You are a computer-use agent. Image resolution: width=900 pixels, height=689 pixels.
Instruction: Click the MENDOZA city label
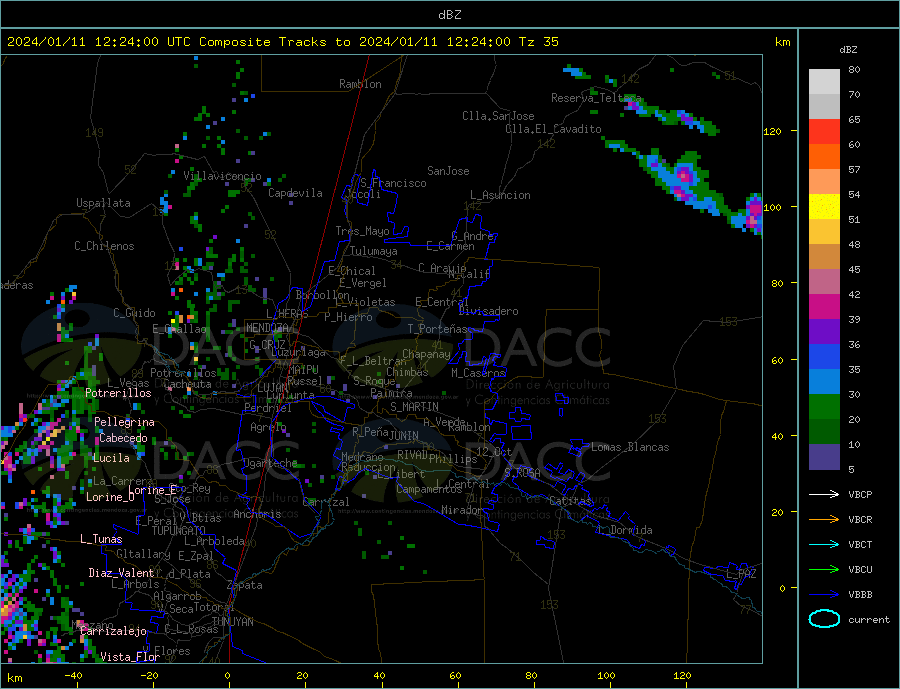point(267,328)
